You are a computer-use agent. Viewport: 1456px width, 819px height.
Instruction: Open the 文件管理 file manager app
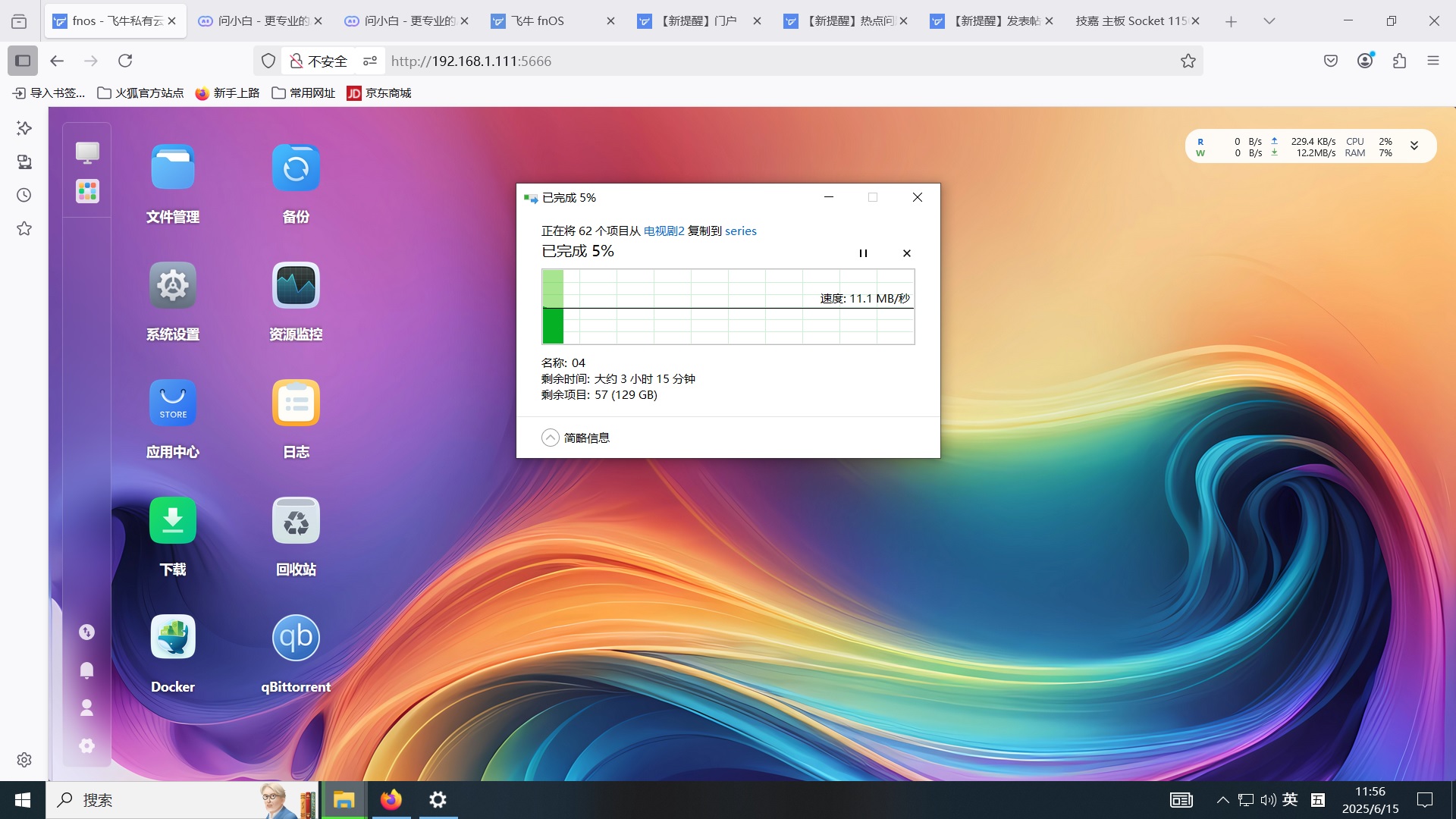coord(173,167)
